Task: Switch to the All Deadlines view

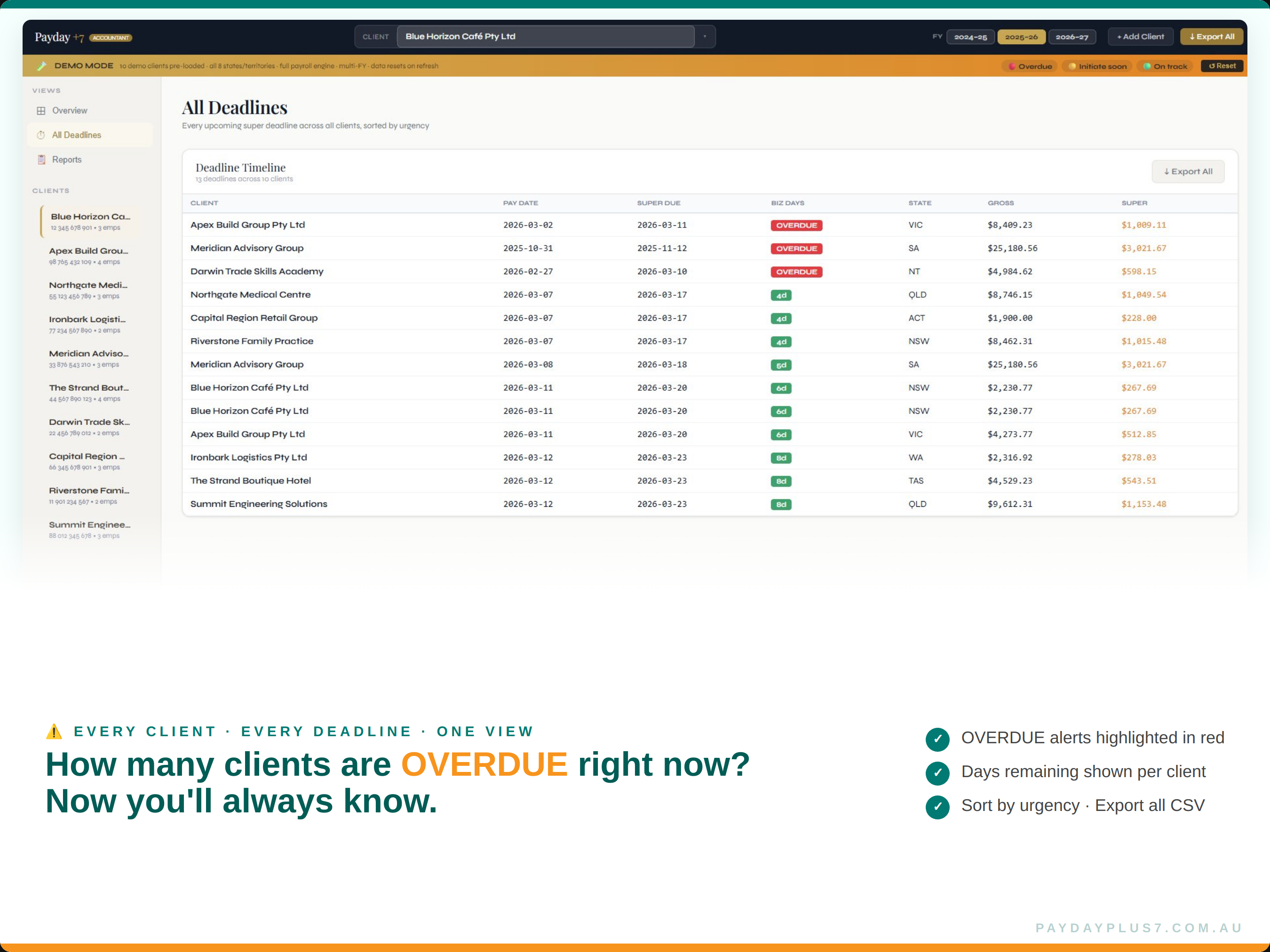Action: click(x=77, y=135)
